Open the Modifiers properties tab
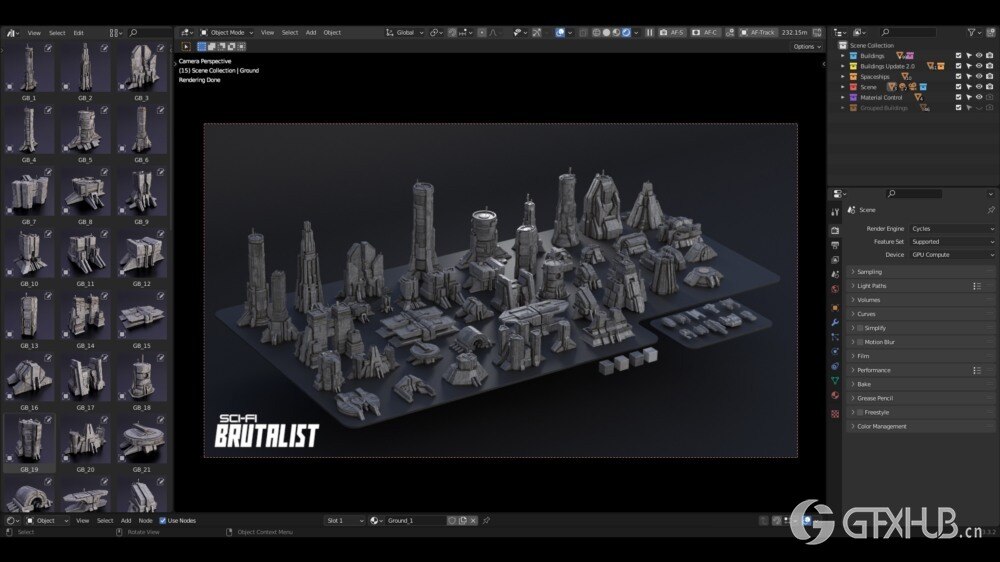This screenshot has width=1000, height=562. point(835,322)
